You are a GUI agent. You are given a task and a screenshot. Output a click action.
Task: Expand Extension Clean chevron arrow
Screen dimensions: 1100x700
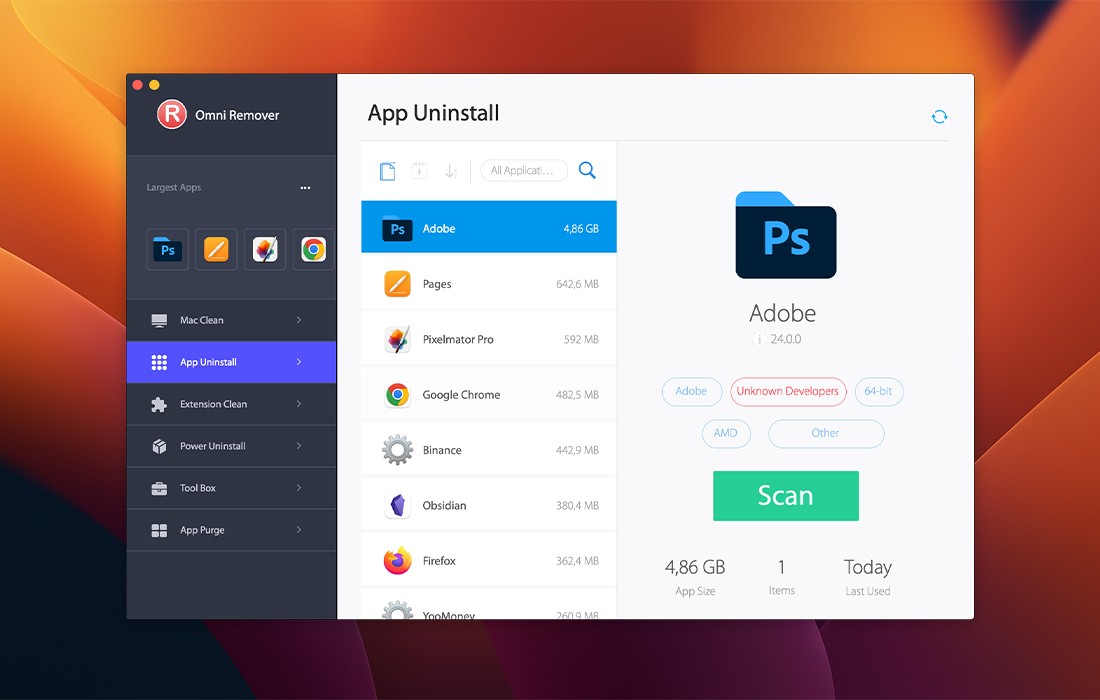click(299, 404)
